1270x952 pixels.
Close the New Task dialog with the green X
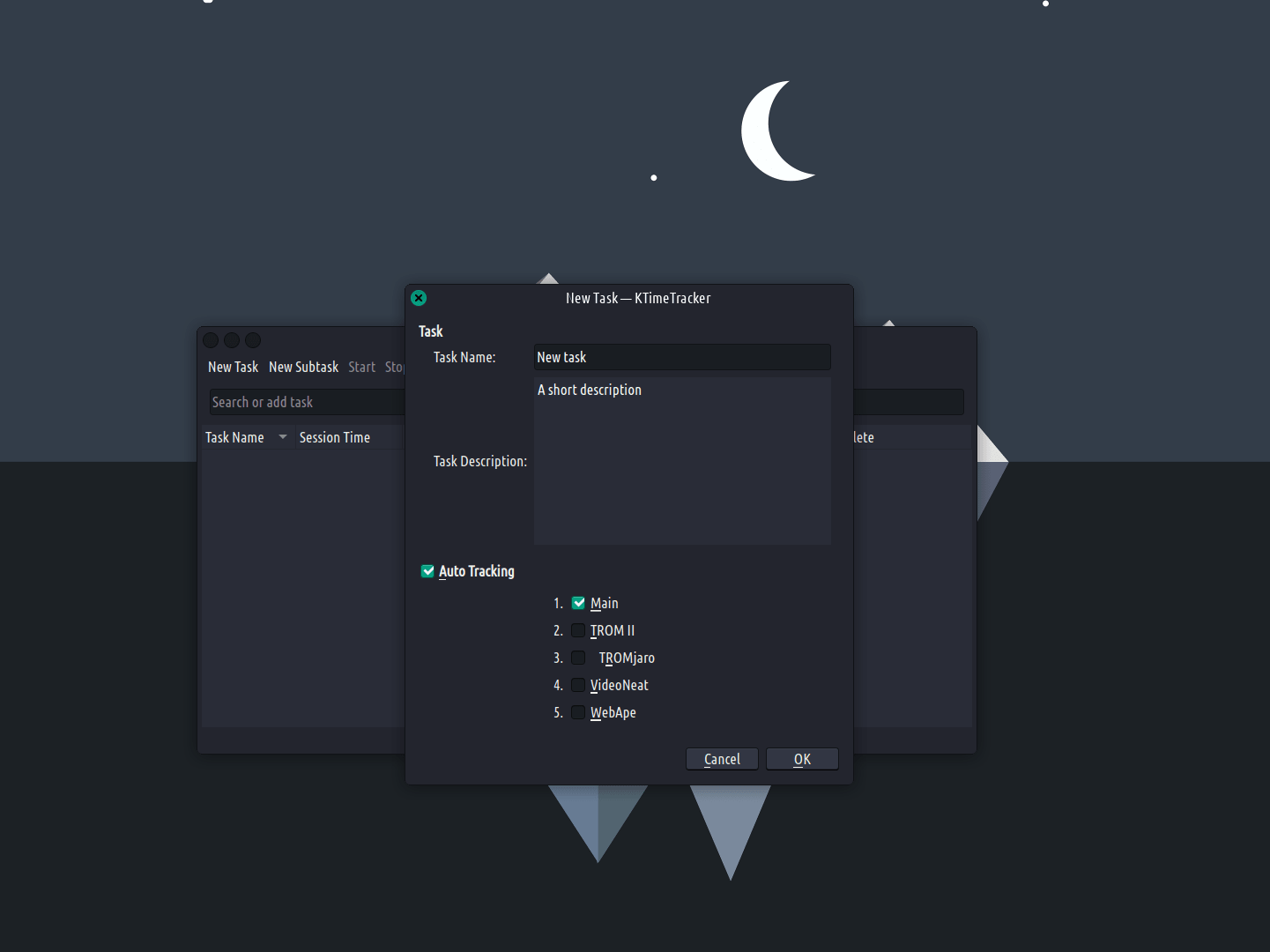point(419,298)
